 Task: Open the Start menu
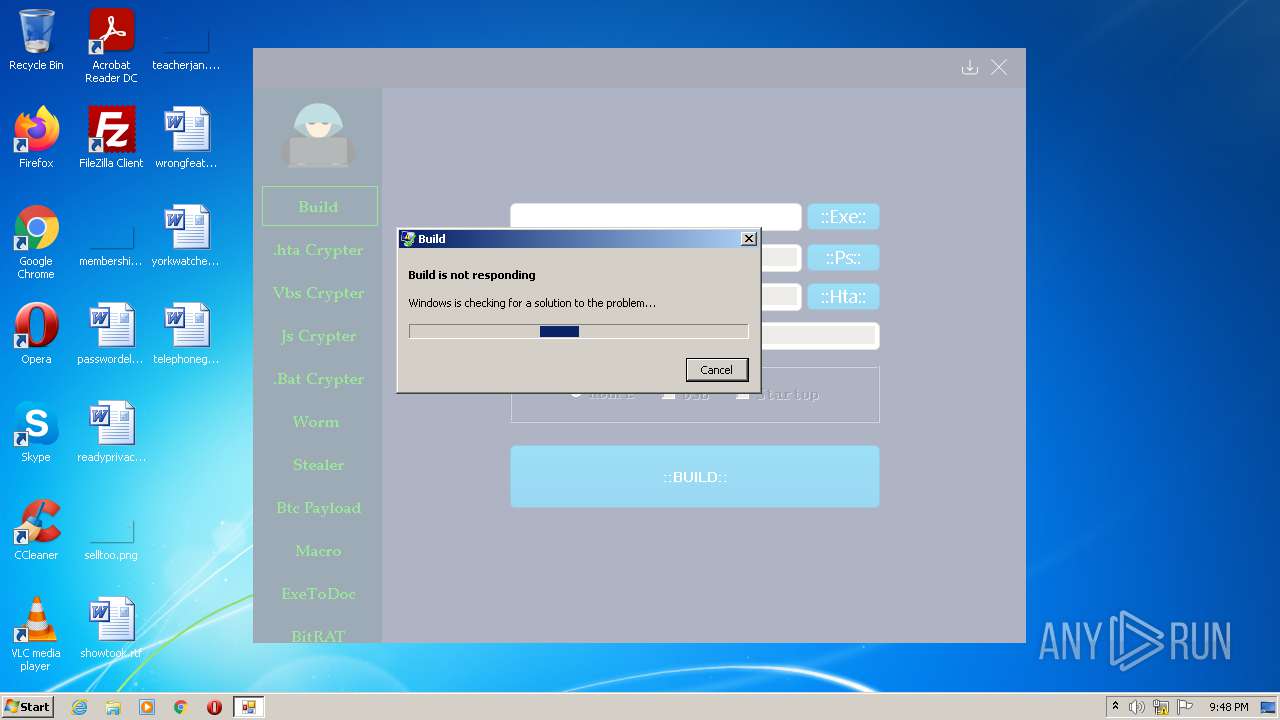(x=28, y=707)
